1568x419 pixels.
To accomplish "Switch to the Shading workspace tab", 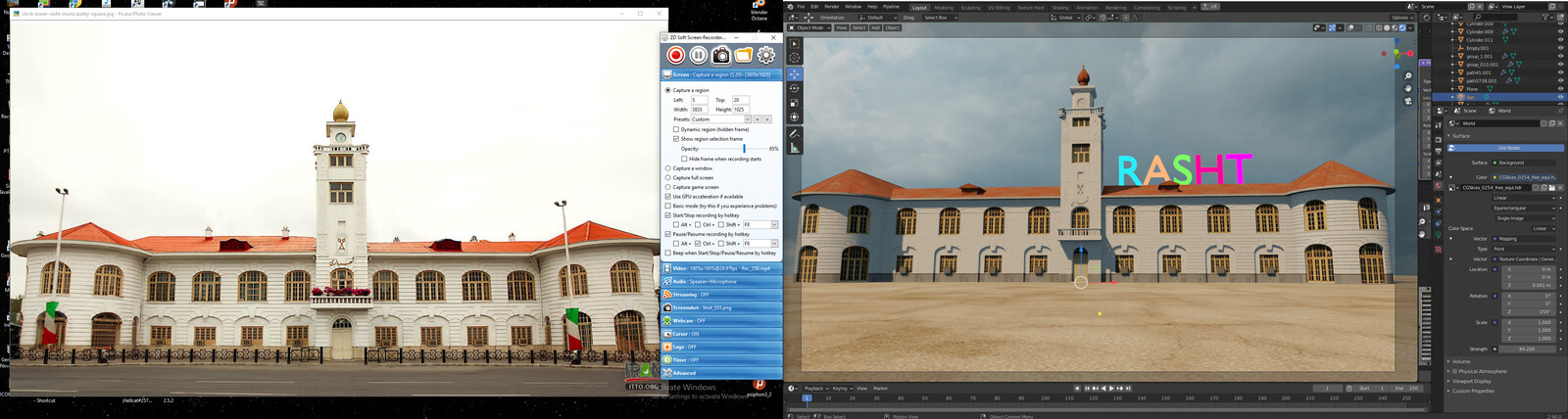I will coord(1060,8).
